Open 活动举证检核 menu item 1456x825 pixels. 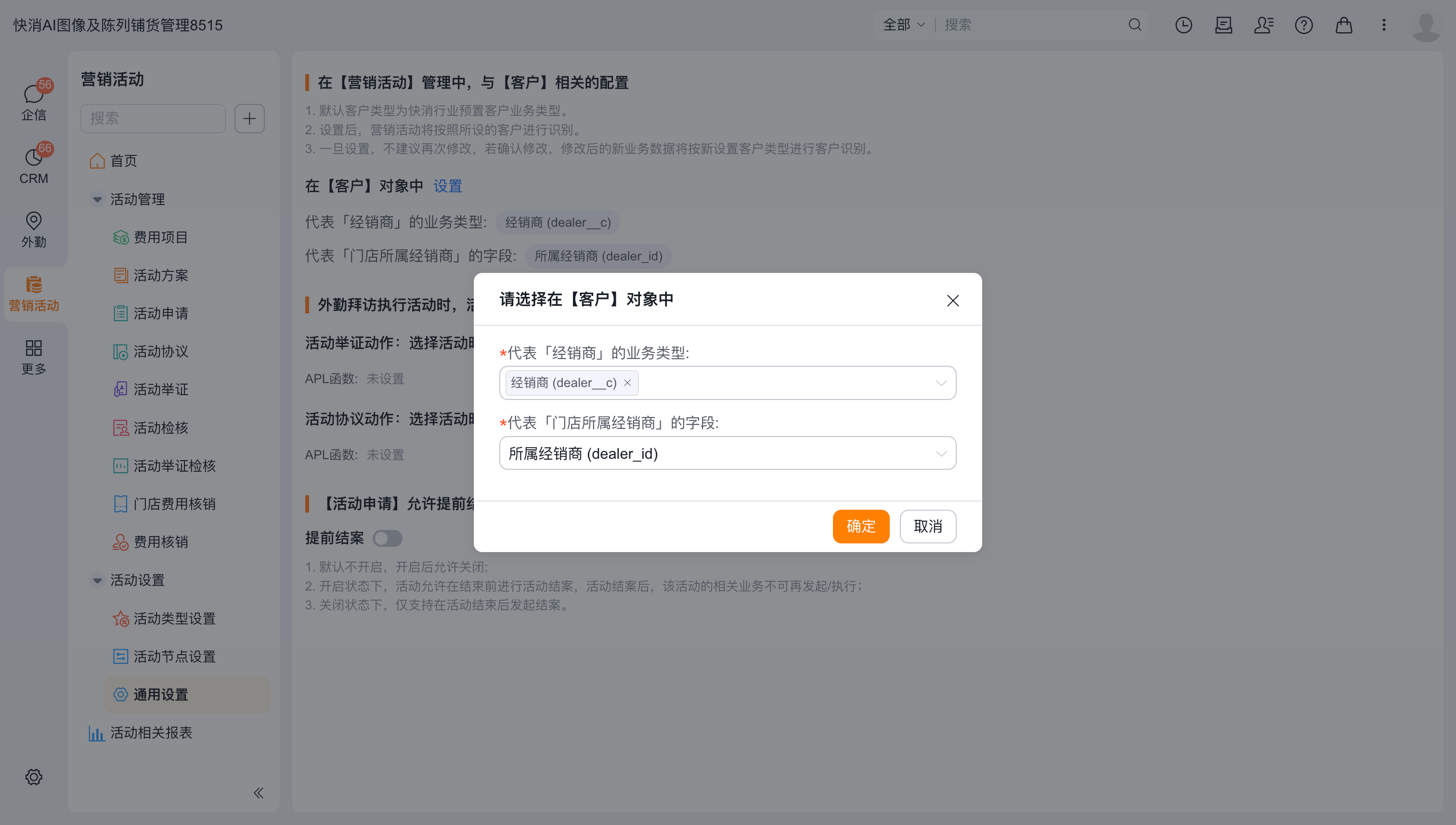click(x=164, y=466)
